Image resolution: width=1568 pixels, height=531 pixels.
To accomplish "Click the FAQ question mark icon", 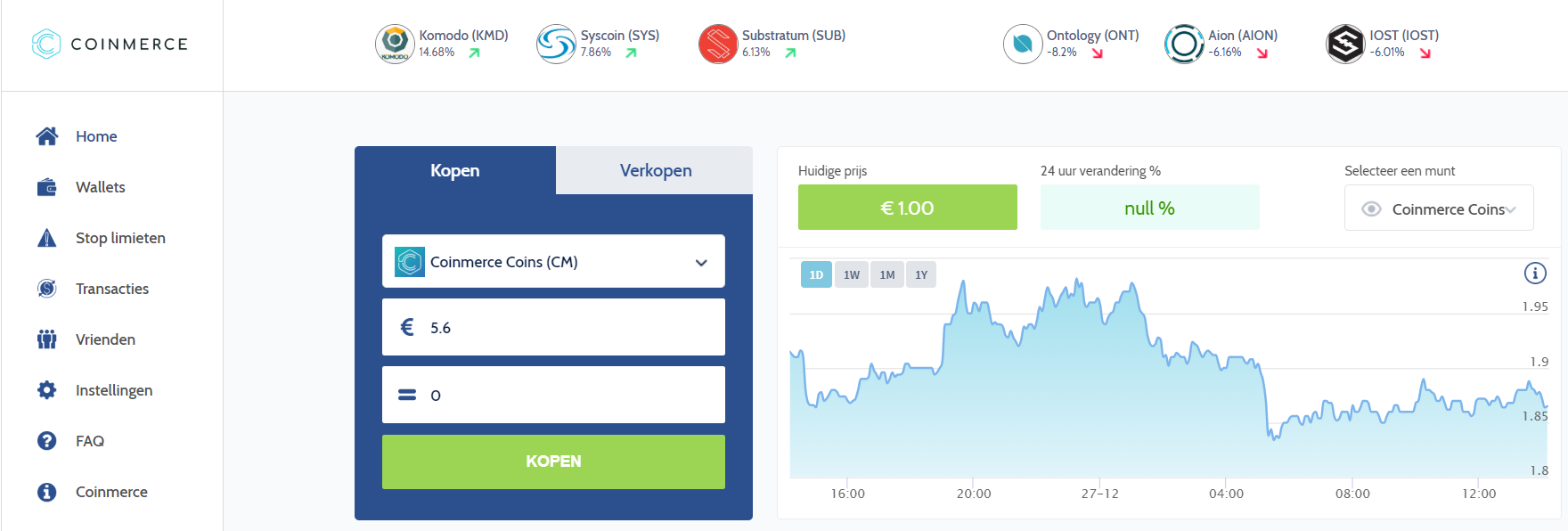I will tap(47, 441).
